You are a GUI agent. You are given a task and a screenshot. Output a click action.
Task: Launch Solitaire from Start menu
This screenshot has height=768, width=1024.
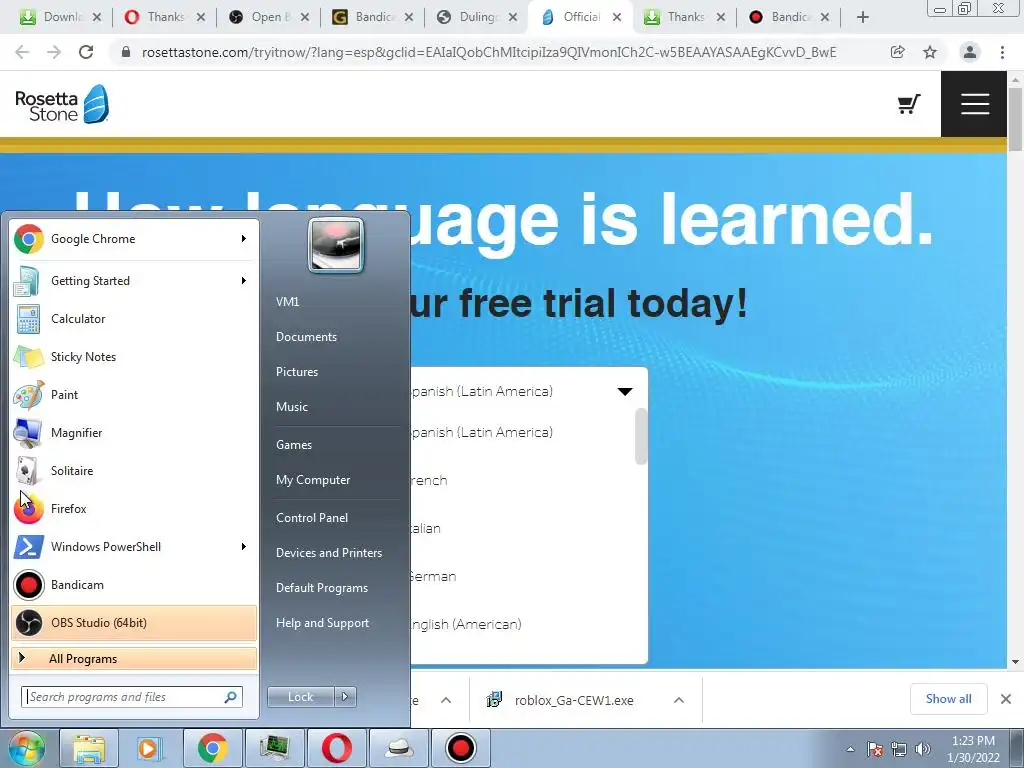tap(134, 470)
